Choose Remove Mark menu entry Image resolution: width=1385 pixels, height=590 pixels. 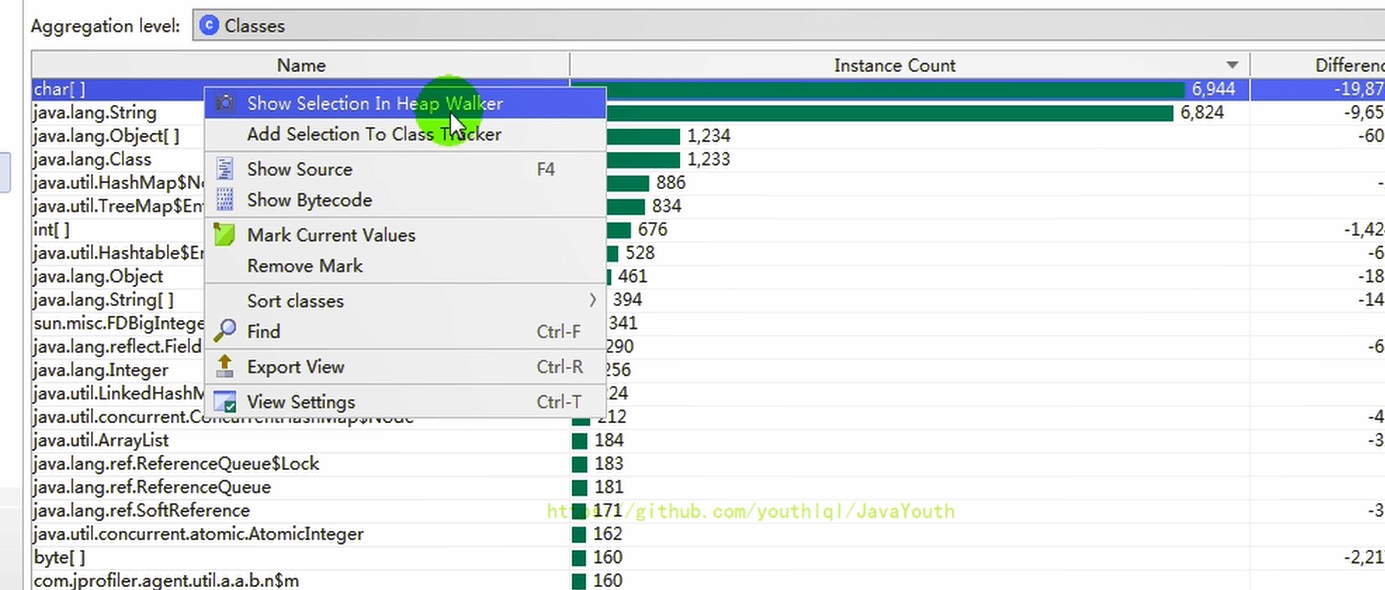405,266
